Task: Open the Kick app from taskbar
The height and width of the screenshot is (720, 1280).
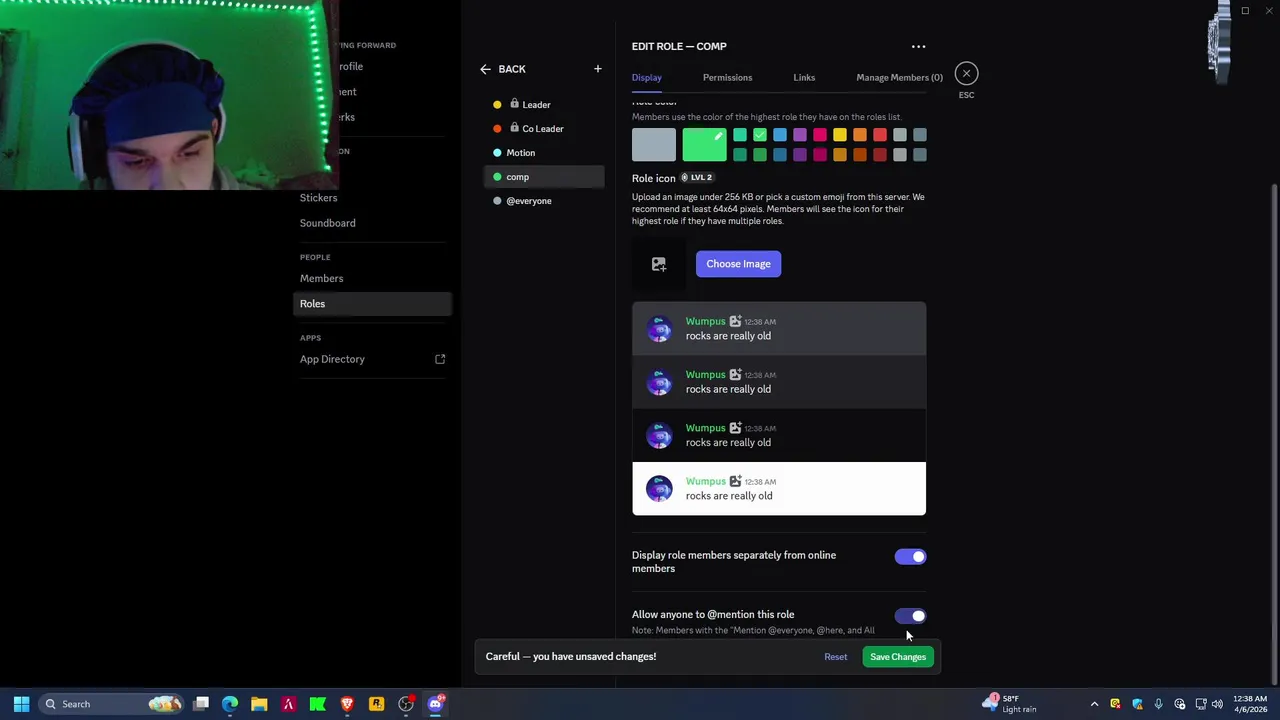Action: (318, 704)
